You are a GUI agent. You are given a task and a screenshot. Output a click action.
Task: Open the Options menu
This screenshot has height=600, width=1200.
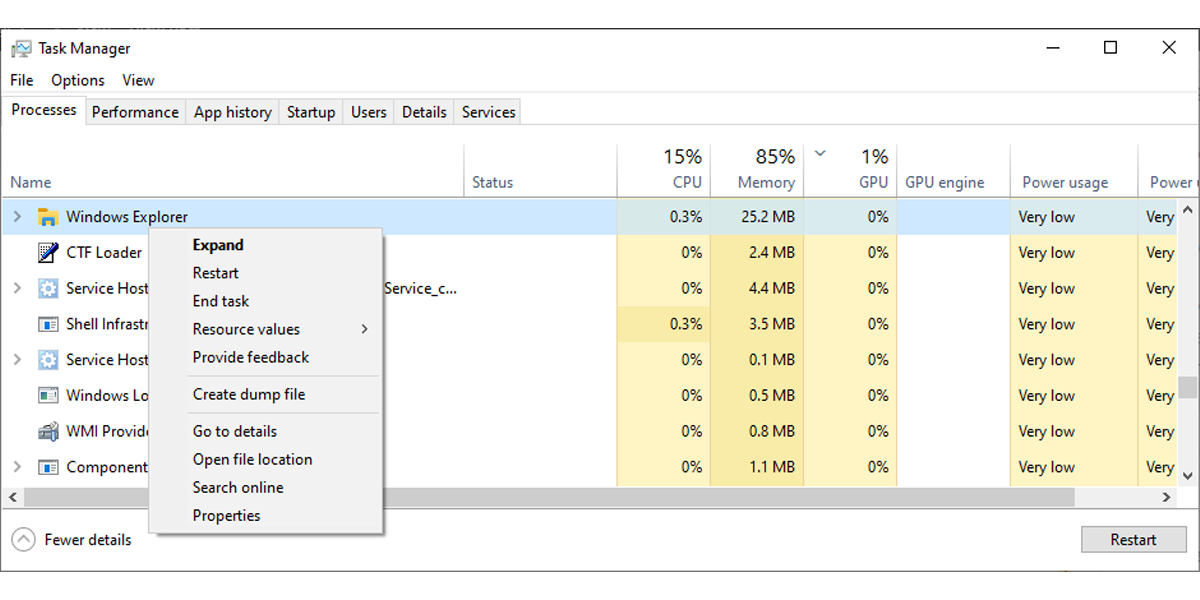coord(78,80)
